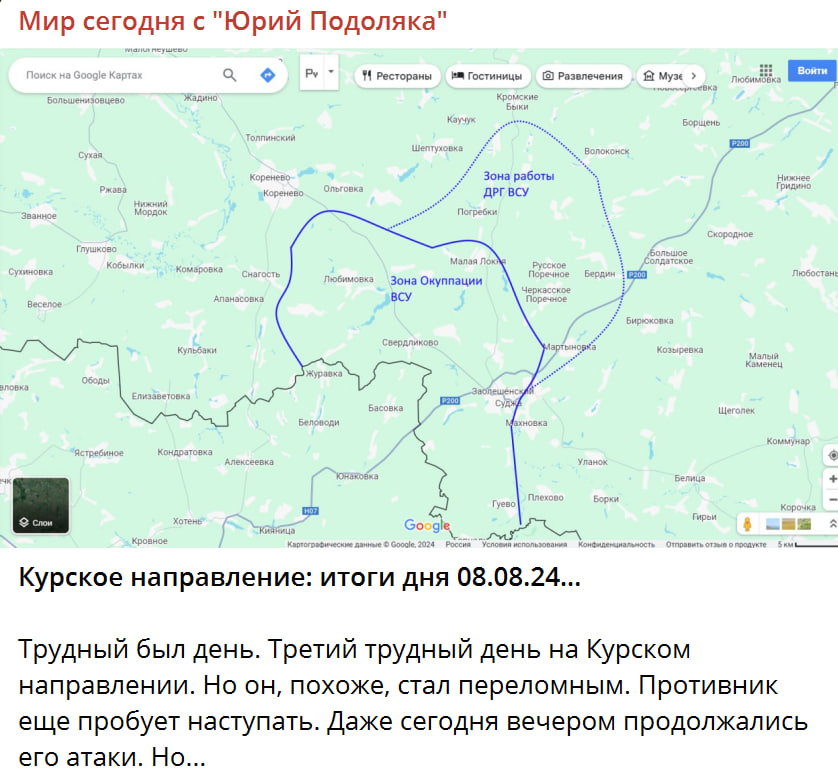Image resolution: width=838 pixels, height=769 pixels.
Task: Select the Музеи category chip
Action: pyautogui.click(x=663, y=76)
